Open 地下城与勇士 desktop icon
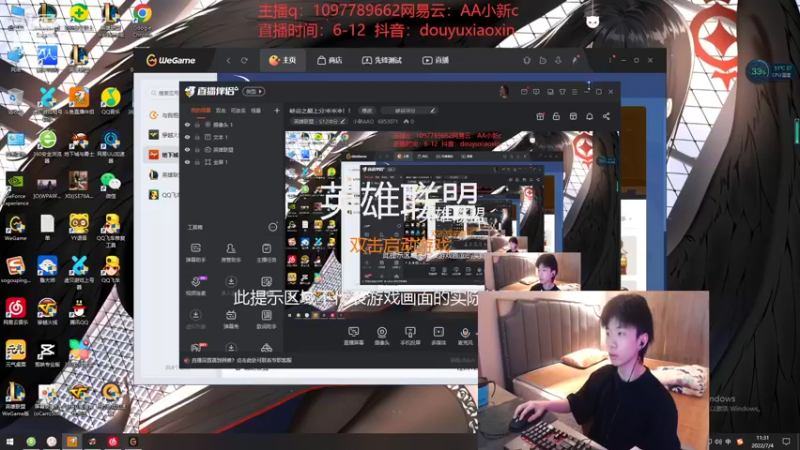800x450 pixels. 79,144
